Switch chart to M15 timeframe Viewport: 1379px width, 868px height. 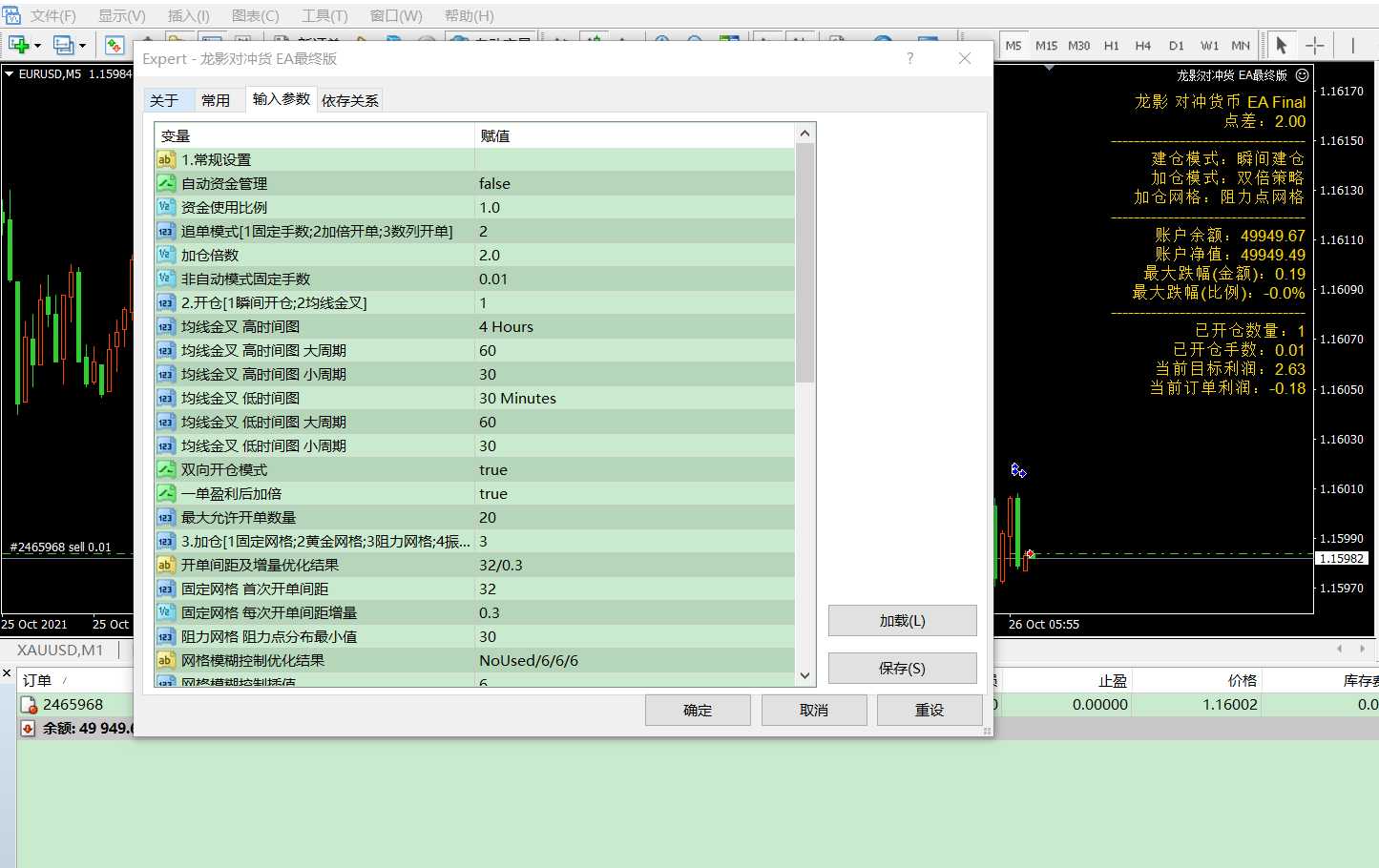[x=1046, y=45]
